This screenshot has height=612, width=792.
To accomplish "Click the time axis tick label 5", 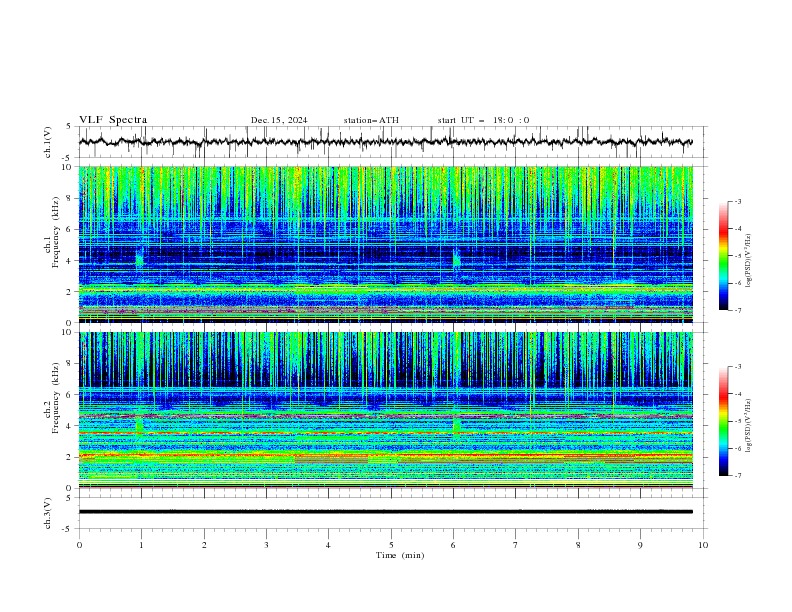I will click(391, 545).
